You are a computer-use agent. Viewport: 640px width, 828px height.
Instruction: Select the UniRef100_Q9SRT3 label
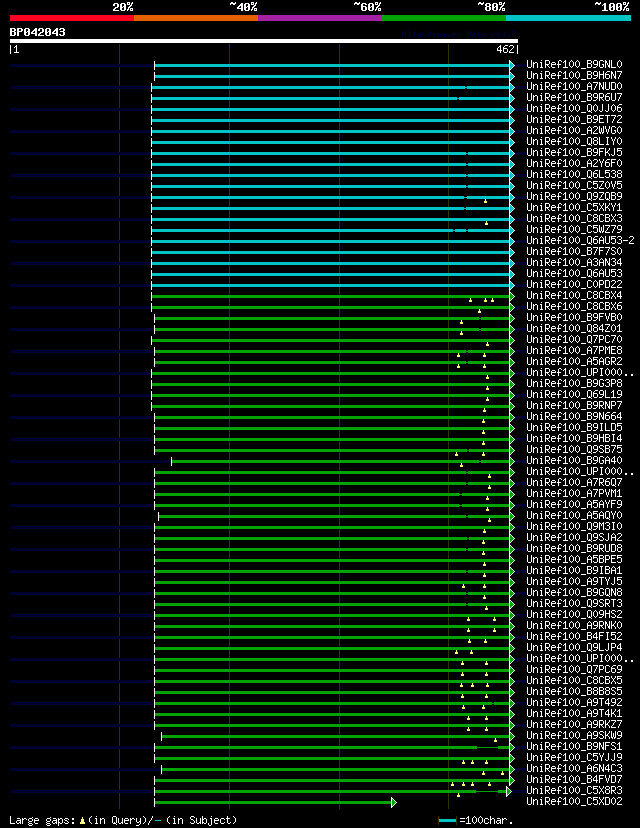(574, 604)
